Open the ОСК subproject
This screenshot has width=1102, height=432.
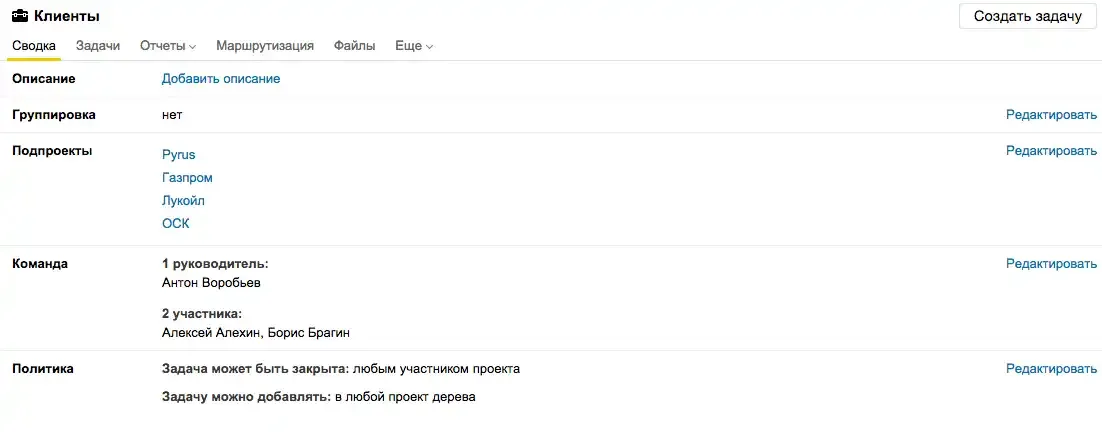(x=176, y=224)
